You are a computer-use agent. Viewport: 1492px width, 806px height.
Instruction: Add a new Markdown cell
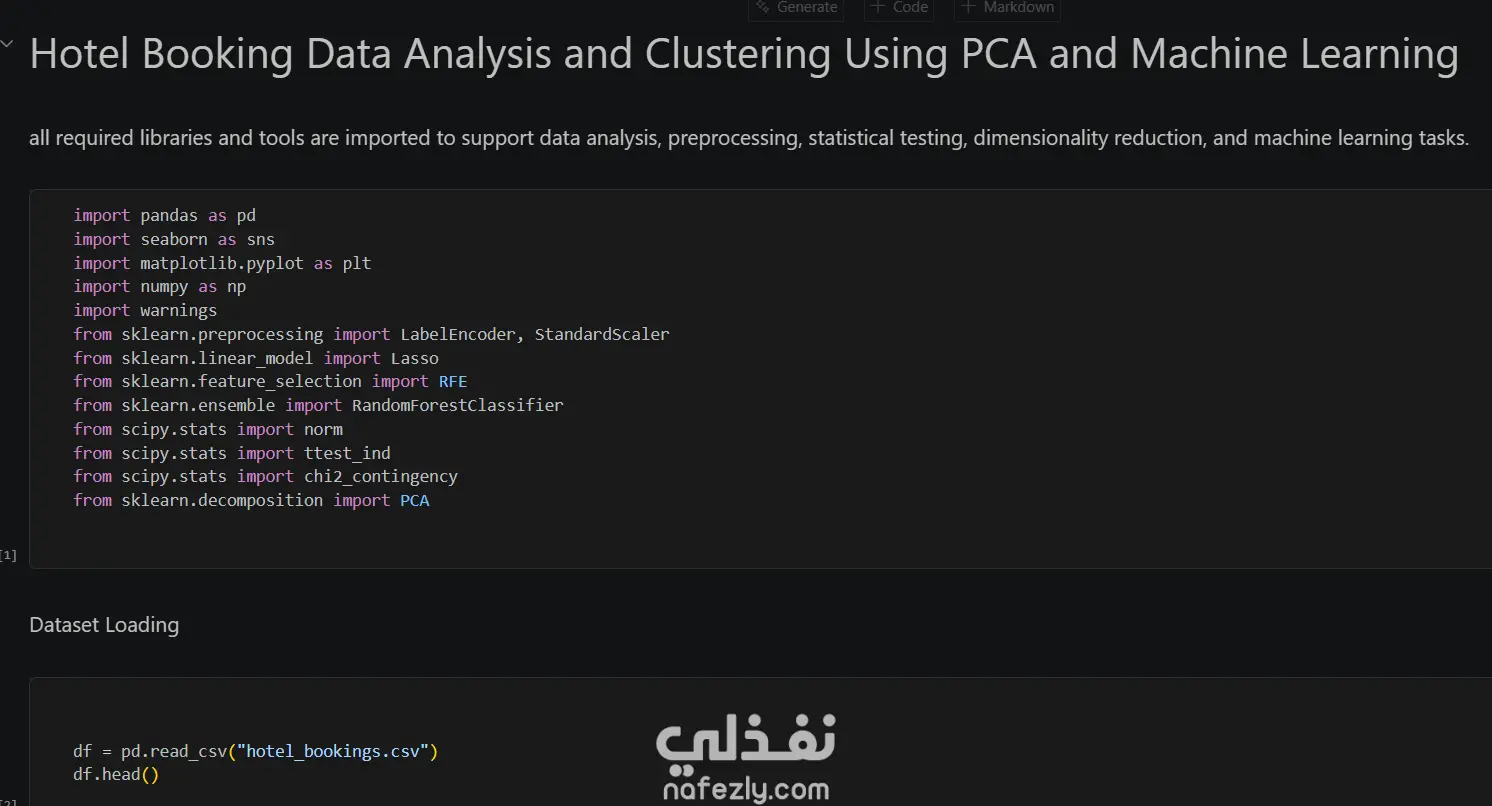tap(1007, 8)
